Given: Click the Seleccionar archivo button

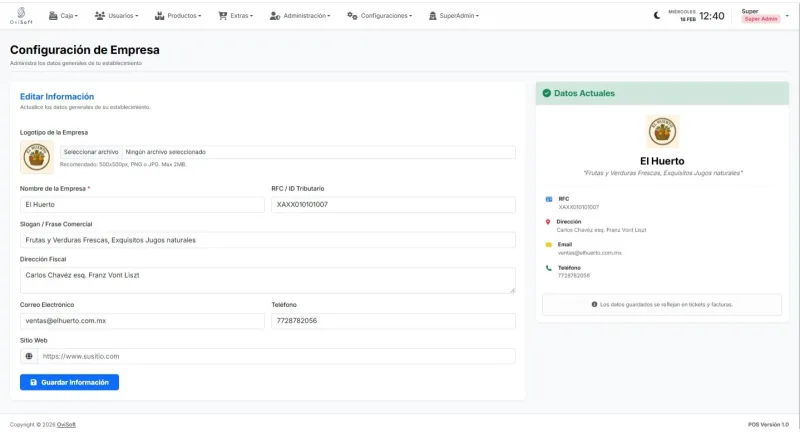Looking at the screenshot, I should pos(91,152).
